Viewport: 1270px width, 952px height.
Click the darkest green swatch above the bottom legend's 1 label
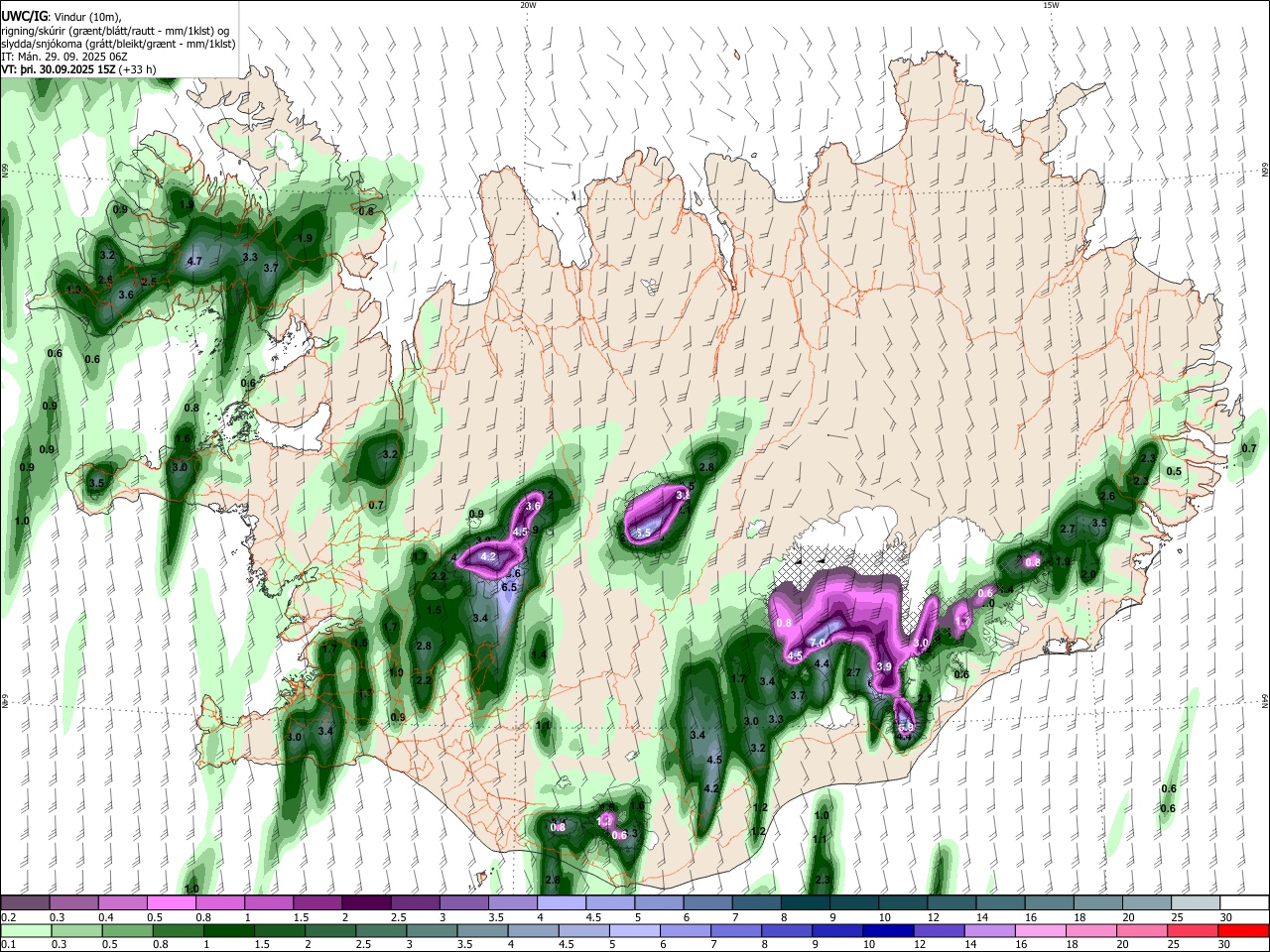tap(228, 930)
